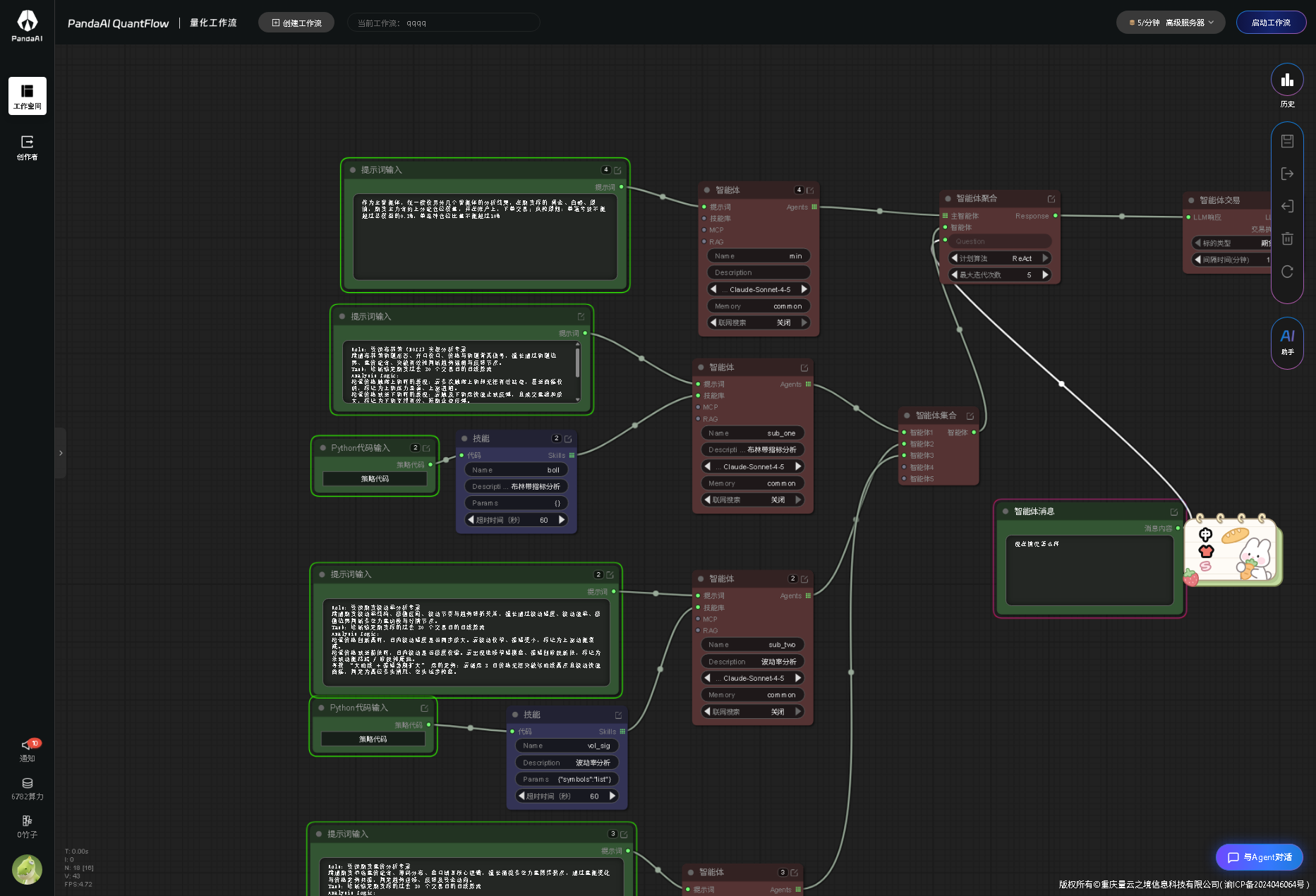Image resolution: width=1316 pixels, height=896 pixels.
Task: Toggle 联网搜索 on the sub_one agent node
Action: 752,500
